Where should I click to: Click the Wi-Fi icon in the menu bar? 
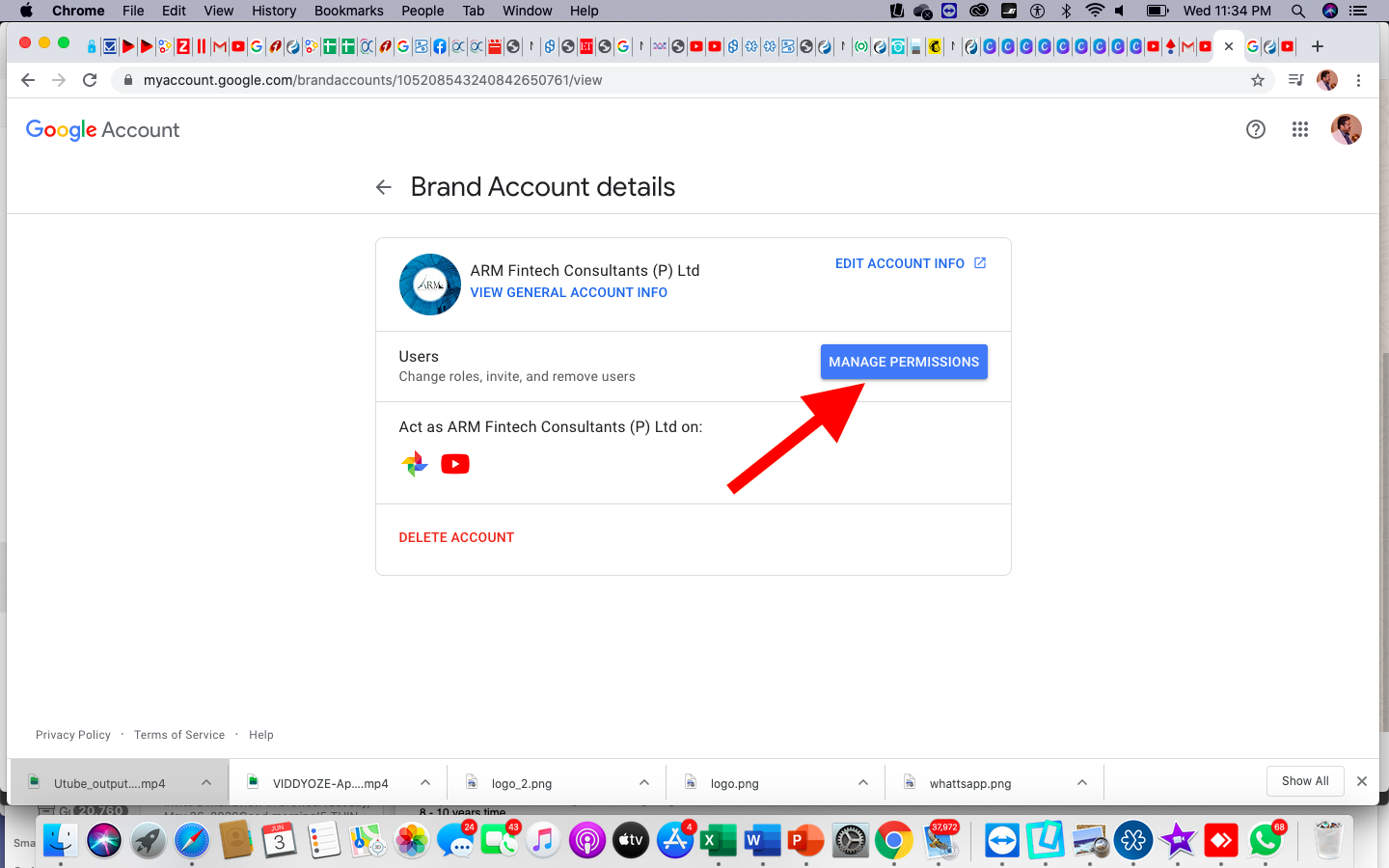tap(1095, 11)
